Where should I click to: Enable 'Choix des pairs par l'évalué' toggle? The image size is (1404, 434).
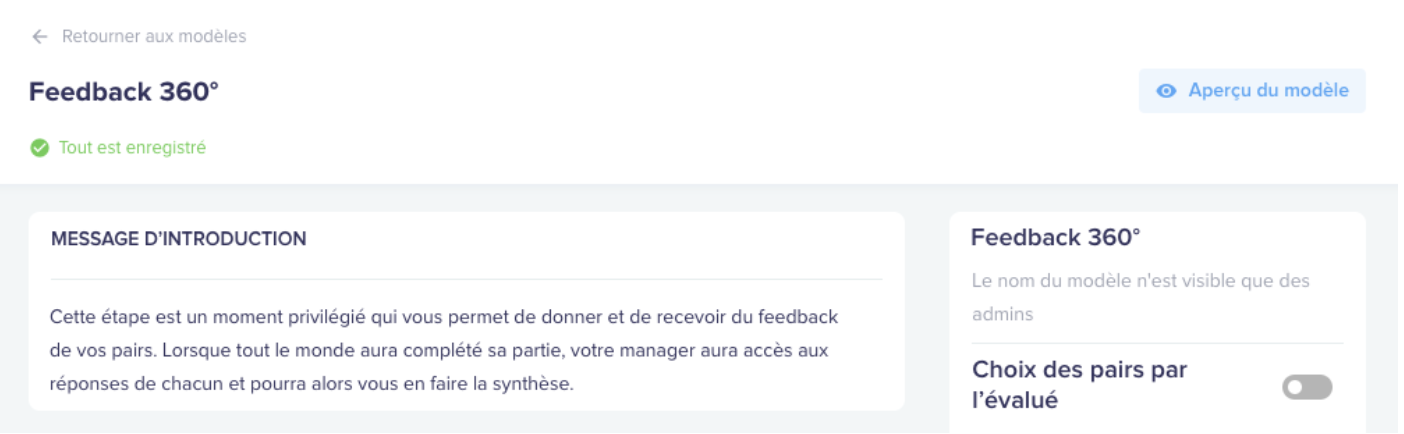(1308, 387)
